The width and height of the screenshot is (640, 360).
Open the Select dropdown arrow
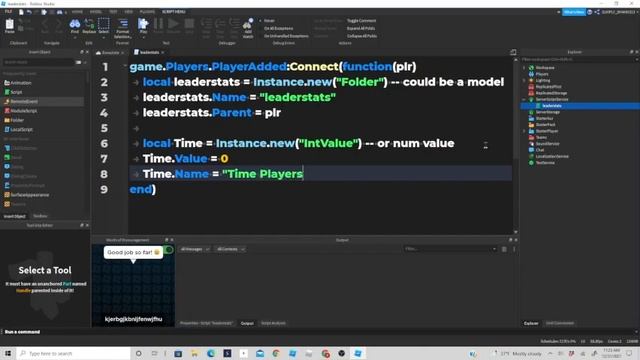pos(104,37)
